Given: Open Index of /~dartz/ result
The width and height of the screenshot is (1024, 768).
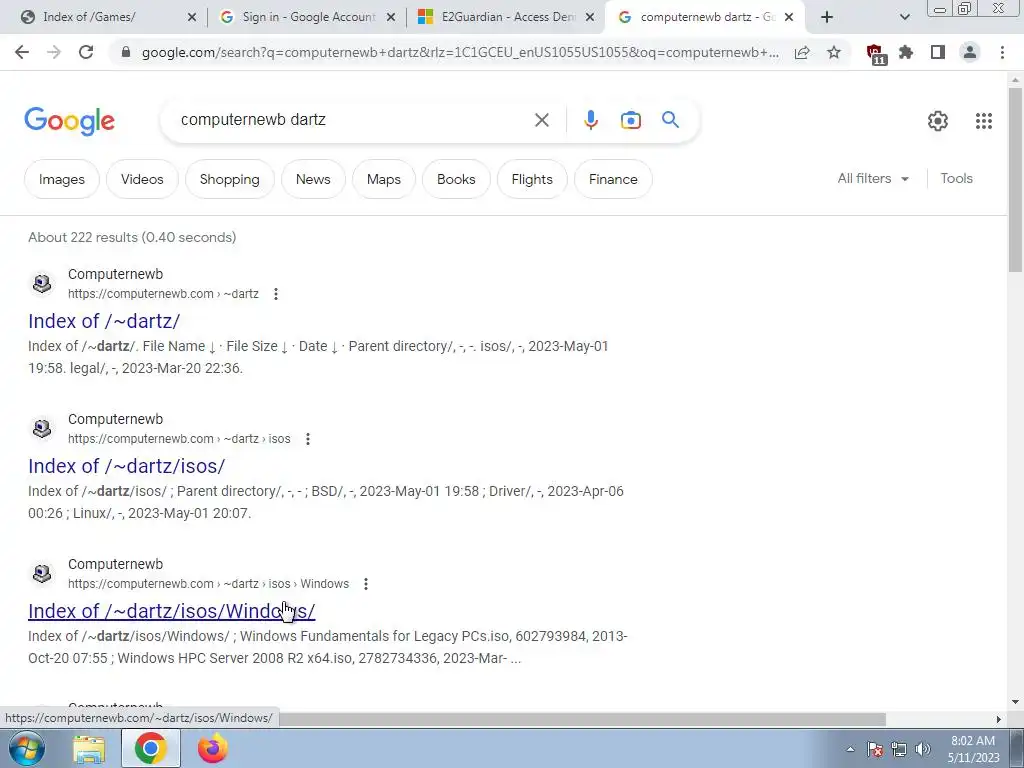Looking at the screenshot, I should coord(104,321).
